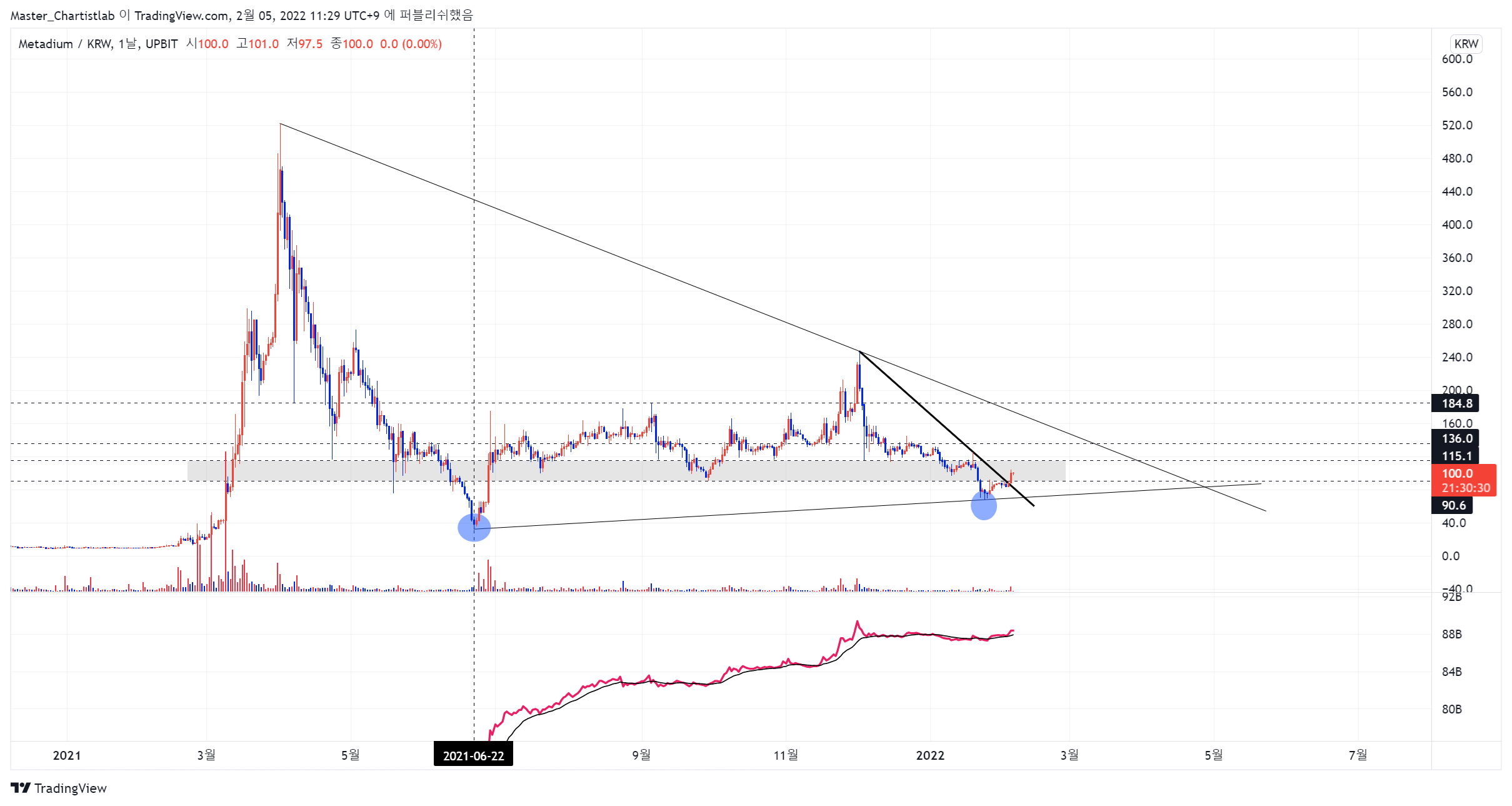Click the 저97.5 low price value

pos(305,44)
